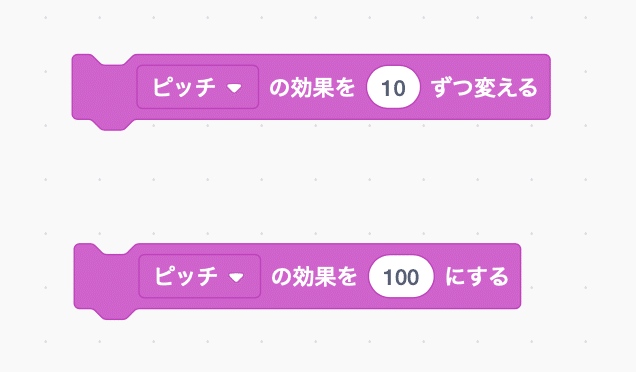Click the ピッチ text in the top block

(184, 87)
